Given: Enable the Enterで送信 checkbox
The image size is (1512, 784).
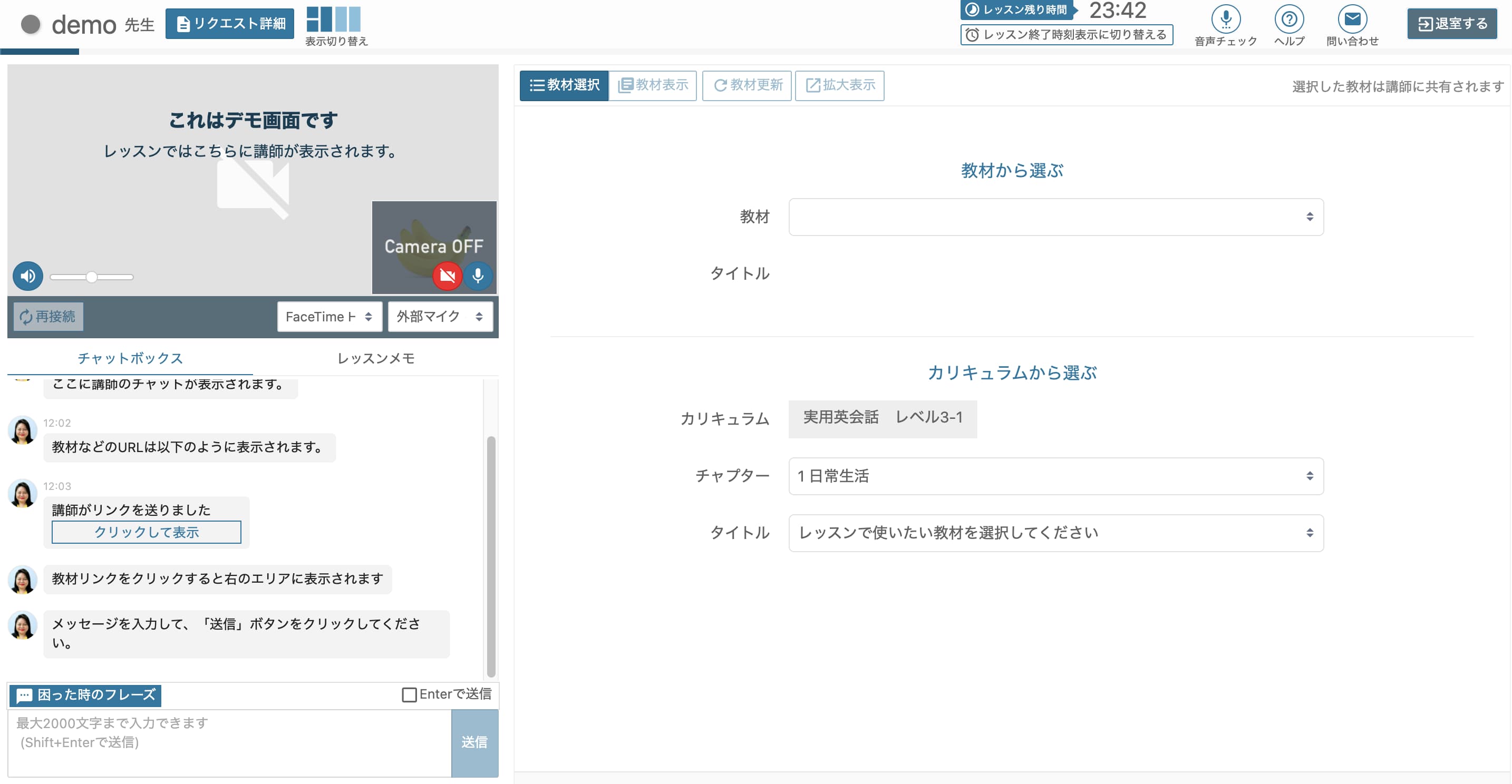Looking at the screenshot, I should click(409, 695).
